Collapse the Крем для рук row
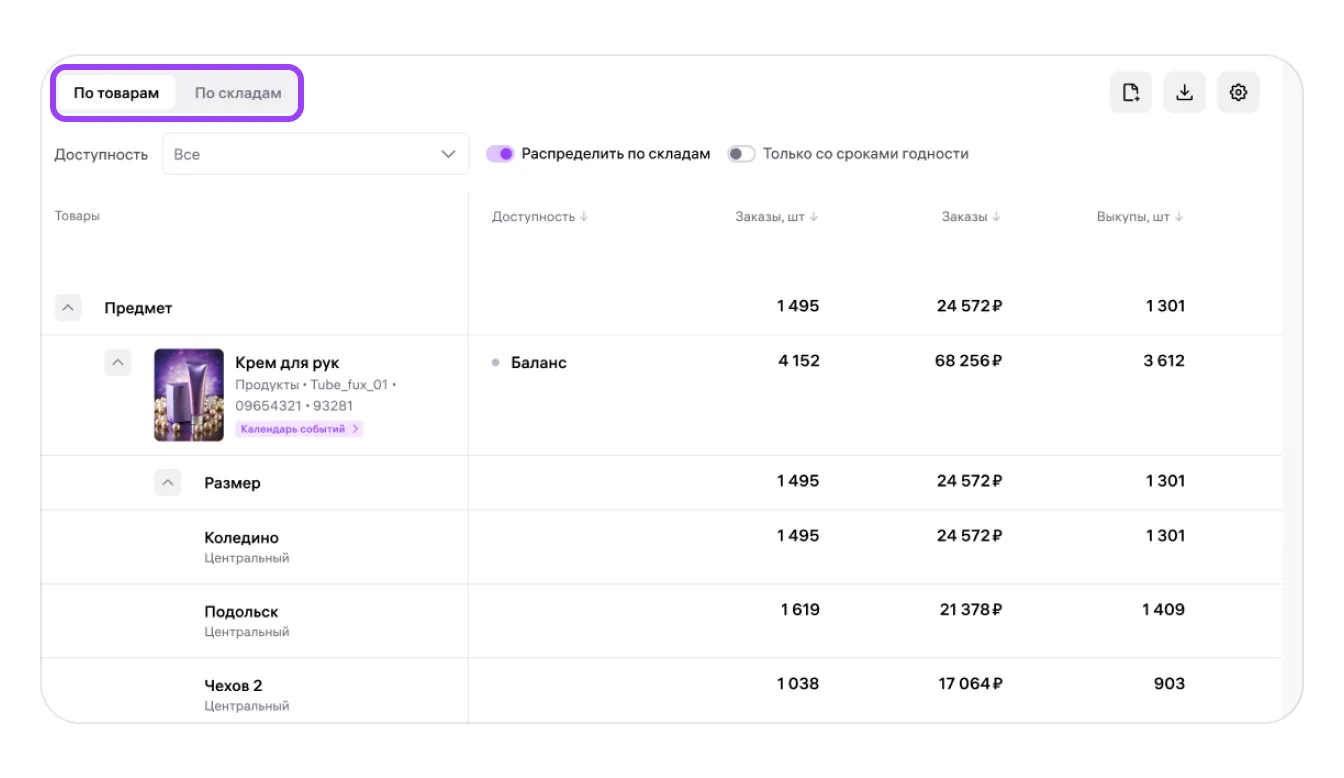The width and height of the screenshot is (1344, 778). (x=118, y=362)
